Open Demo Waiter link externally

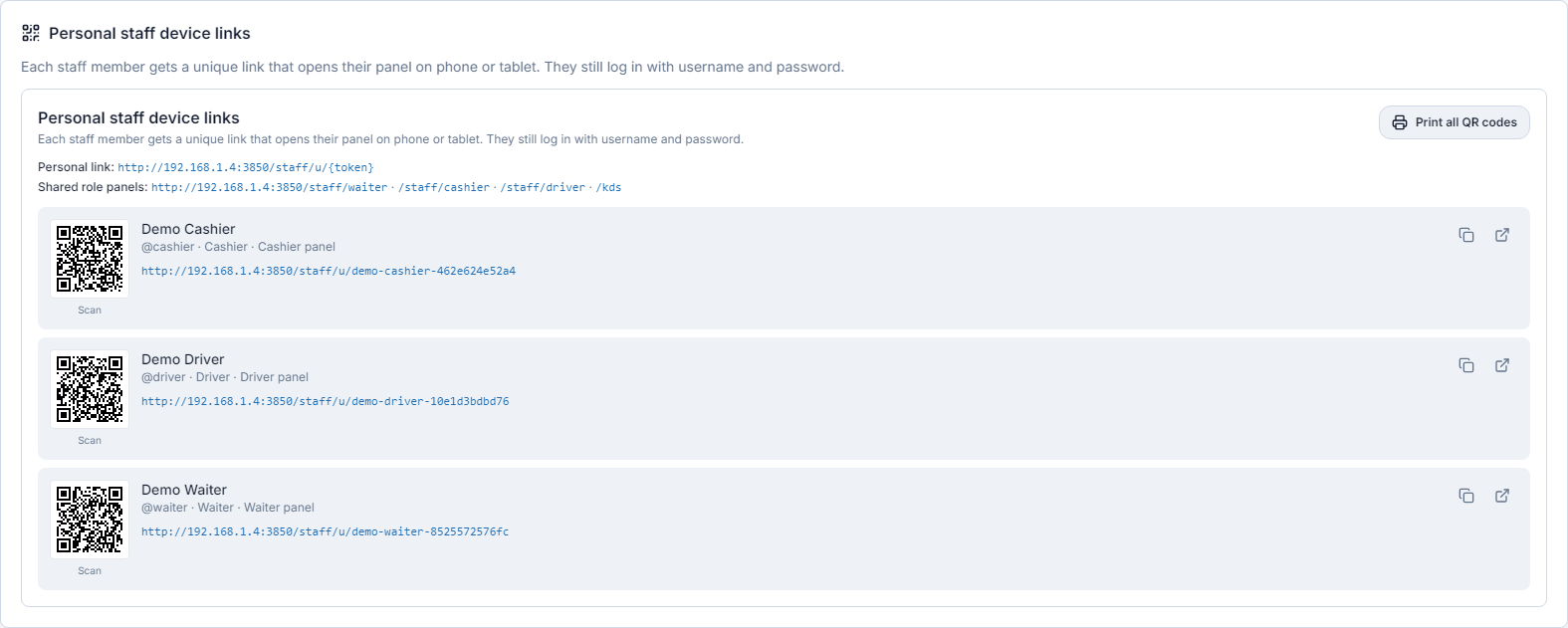click(1502, 496)
